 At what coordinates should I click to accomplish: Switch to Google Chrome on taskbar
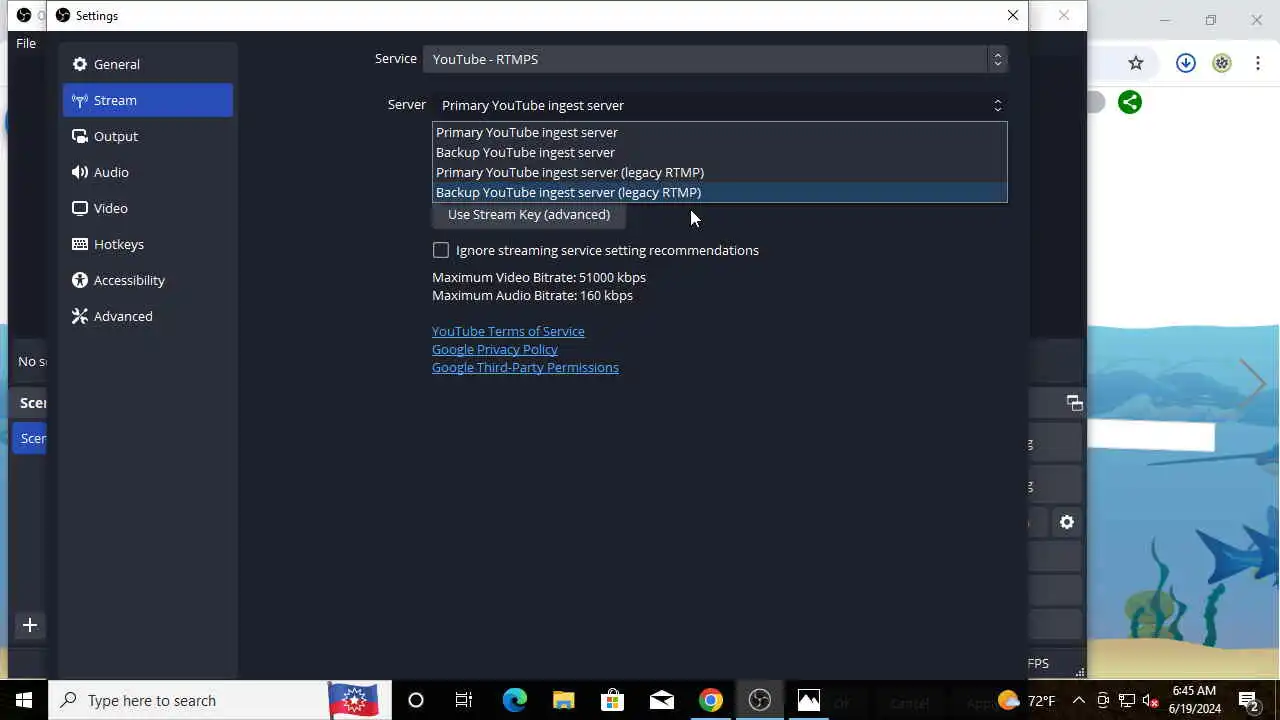710,700
